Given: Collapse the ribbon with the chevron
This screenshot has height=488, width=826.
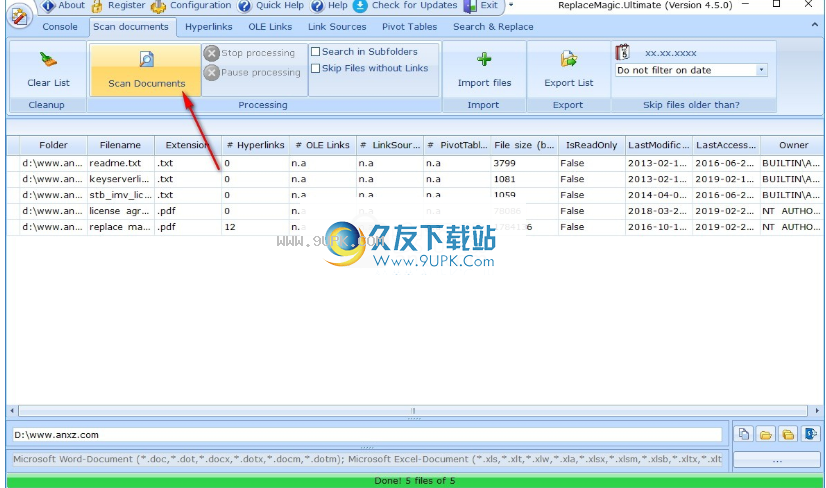Looking at the screenshot, I should [x=815, y=25].
